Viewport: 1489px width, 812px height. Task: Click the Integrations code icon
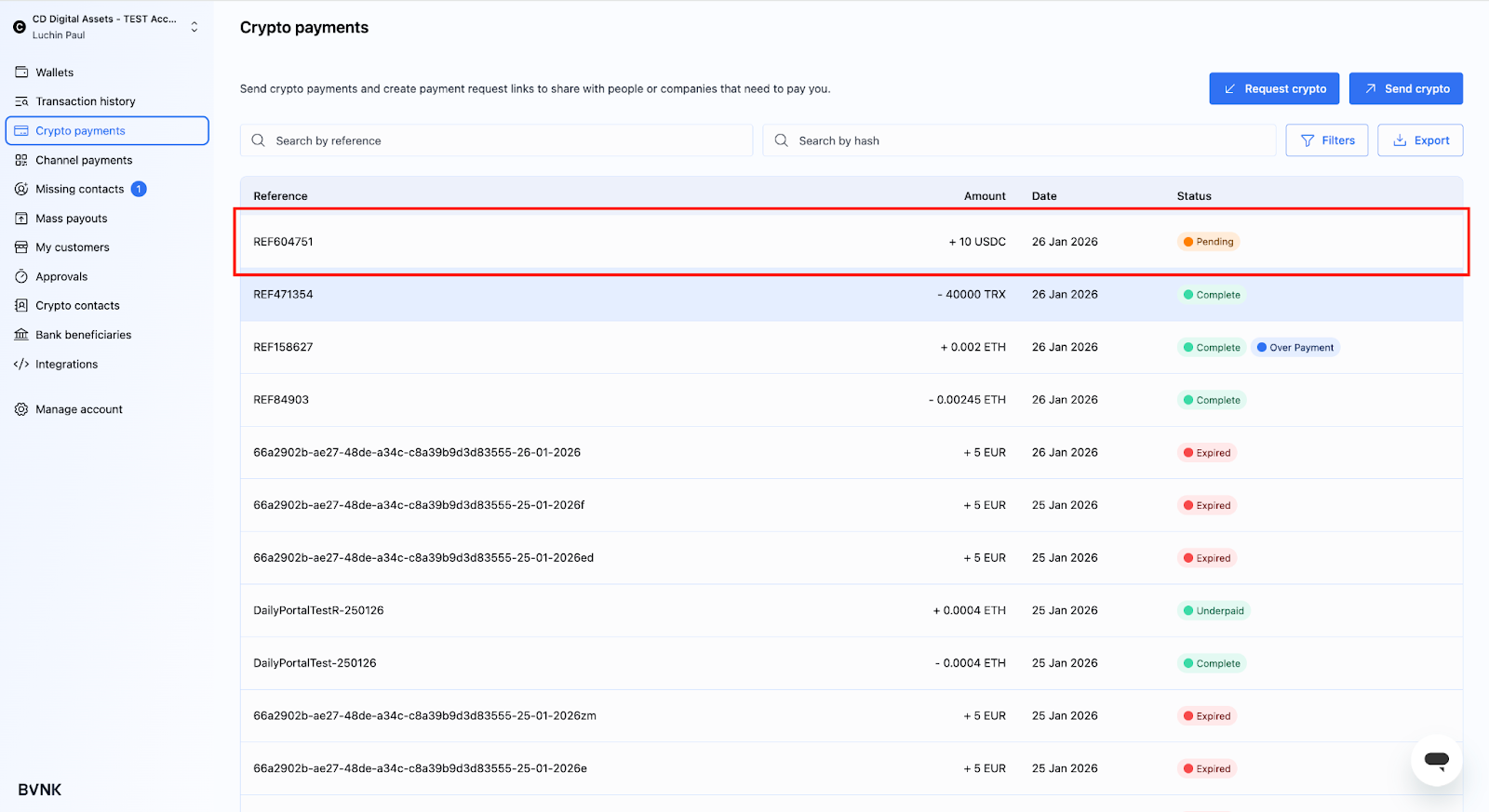[21, 365]
